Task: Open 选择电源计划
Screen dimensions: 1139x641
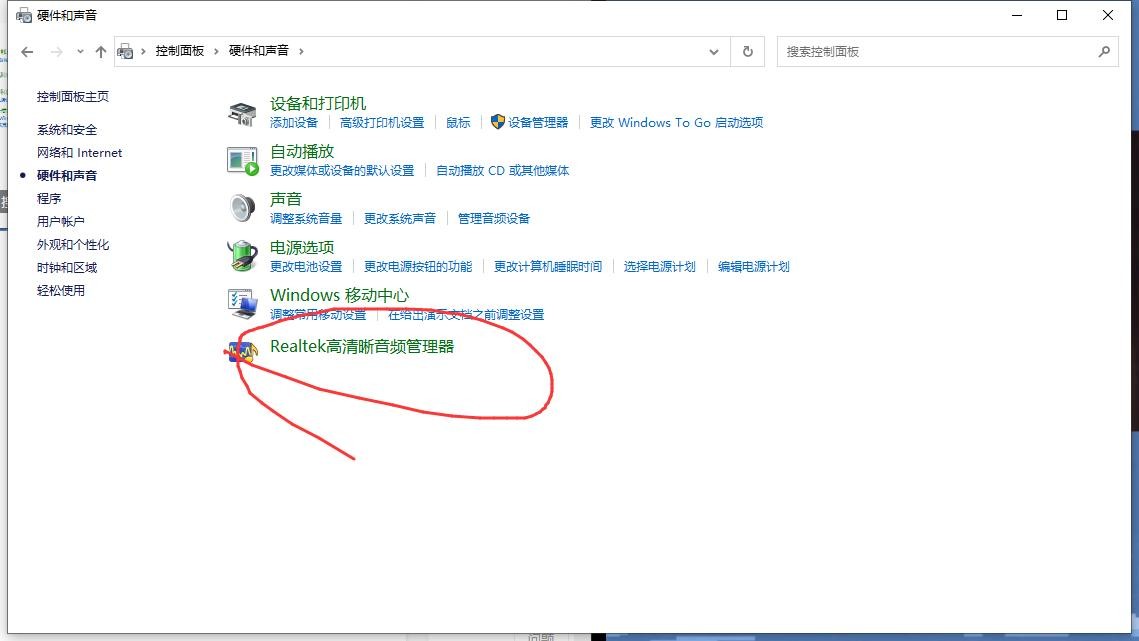Action: pos(659,266)
